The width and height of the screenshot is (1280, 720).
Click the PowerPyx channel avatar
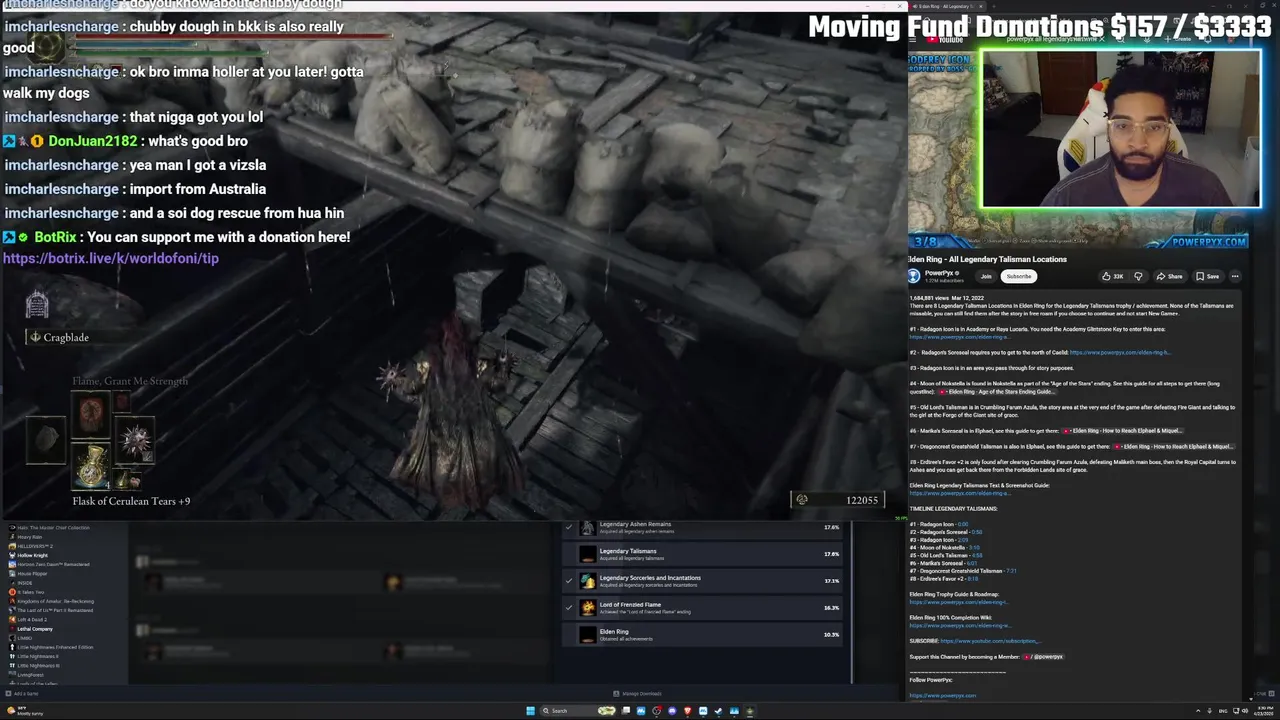coord(914,276)
